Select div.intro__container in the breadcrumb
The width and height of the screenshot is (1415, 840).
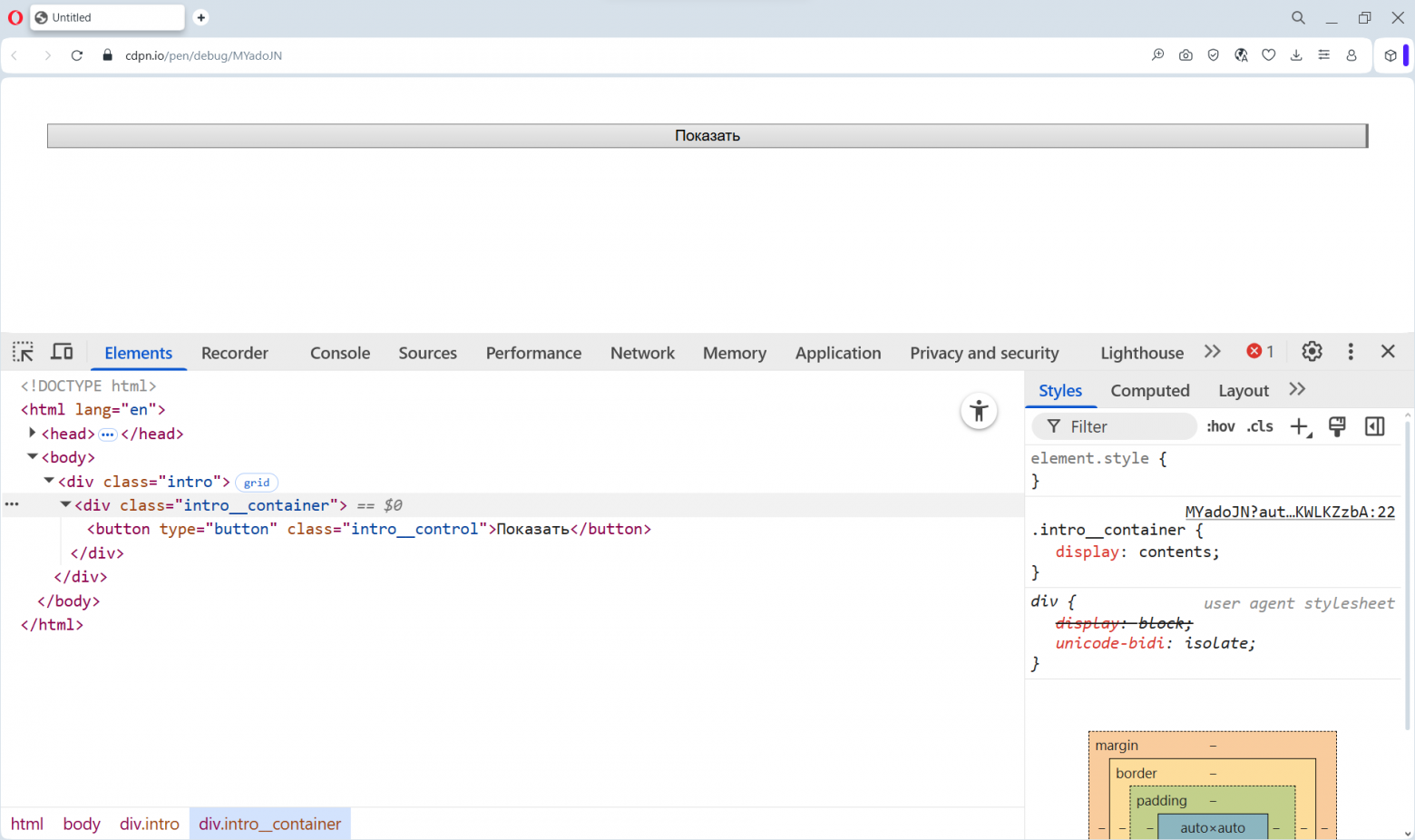(270, 824)
